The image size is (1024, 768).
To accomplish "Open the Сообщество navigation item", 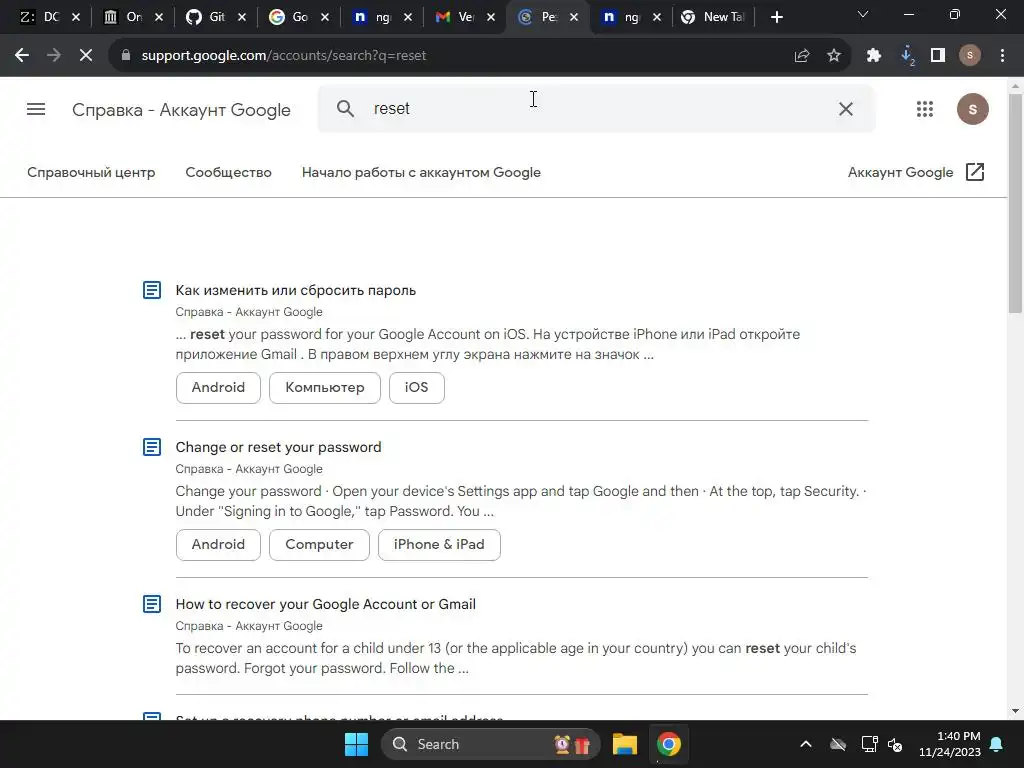I will (229, 172).
